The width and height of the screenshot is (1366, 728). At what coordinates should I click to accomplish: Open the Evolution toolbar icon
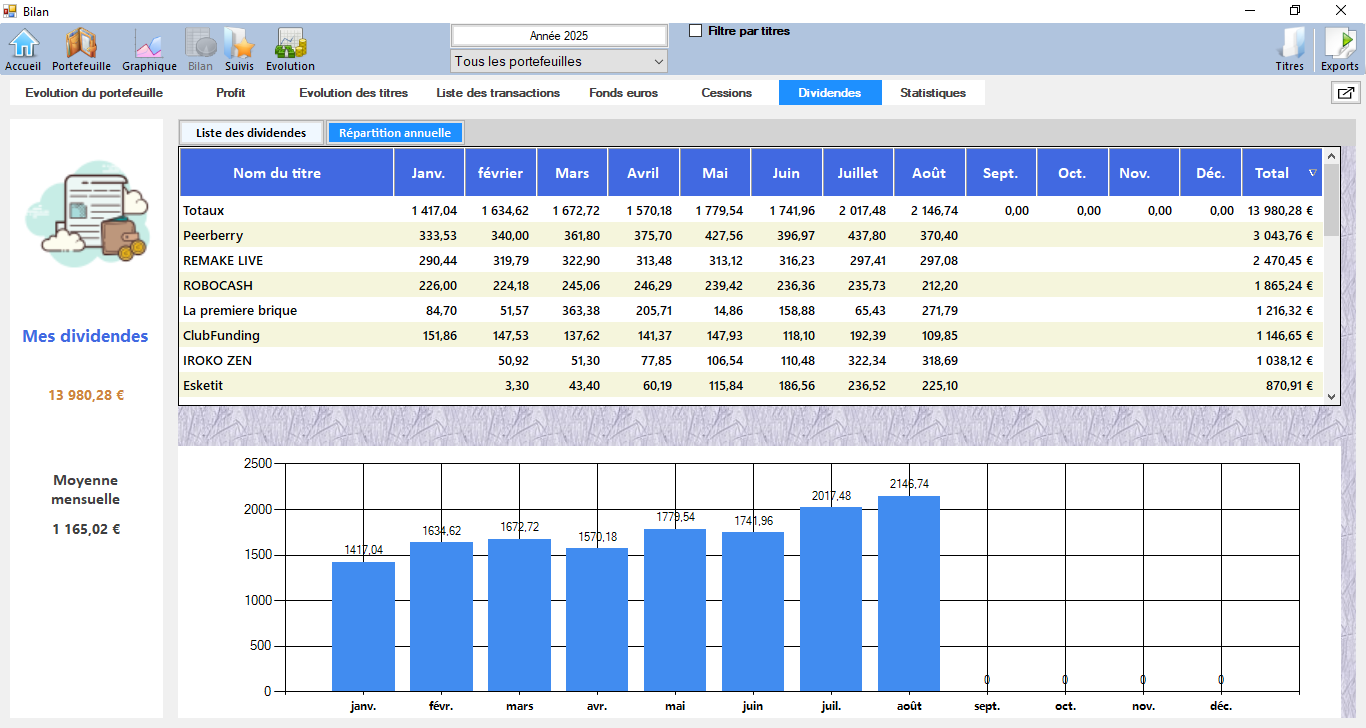click(290, 48)
